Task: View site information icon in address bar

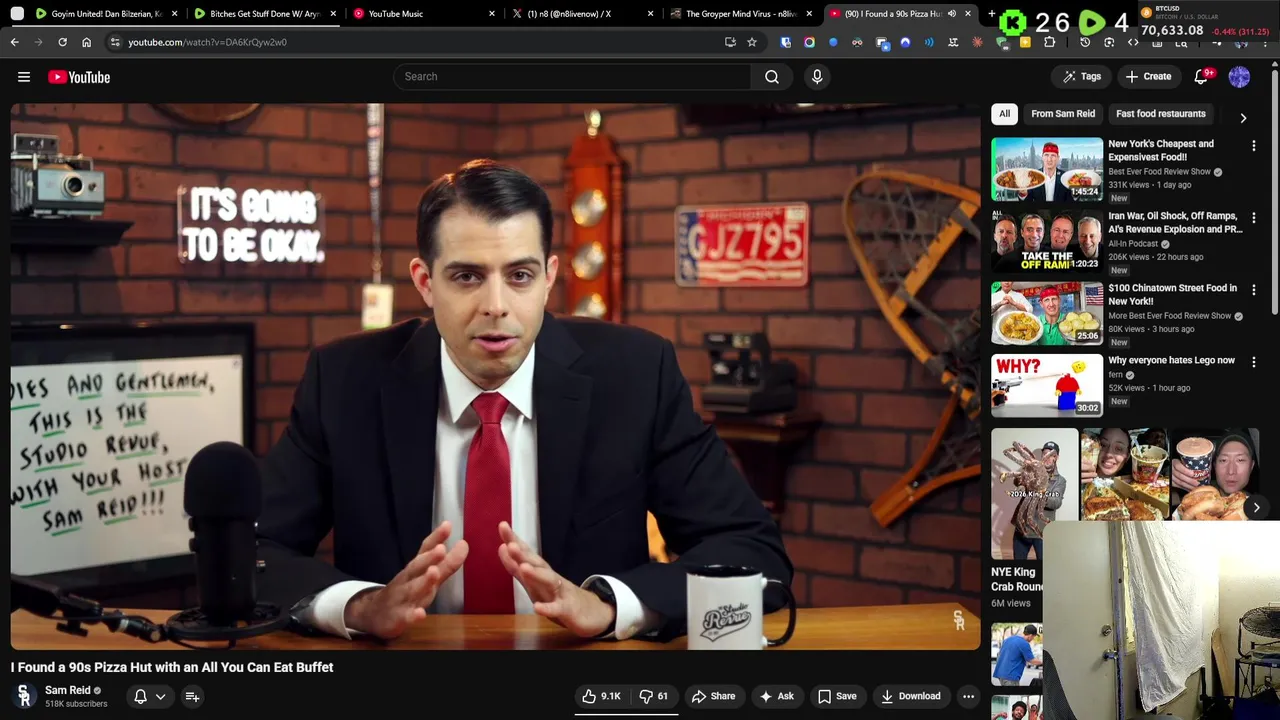Action: [115, 42]
